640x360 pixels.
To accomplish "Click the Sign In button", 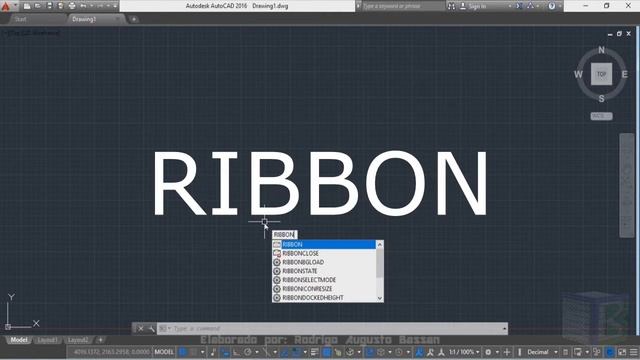I will 473,6.
